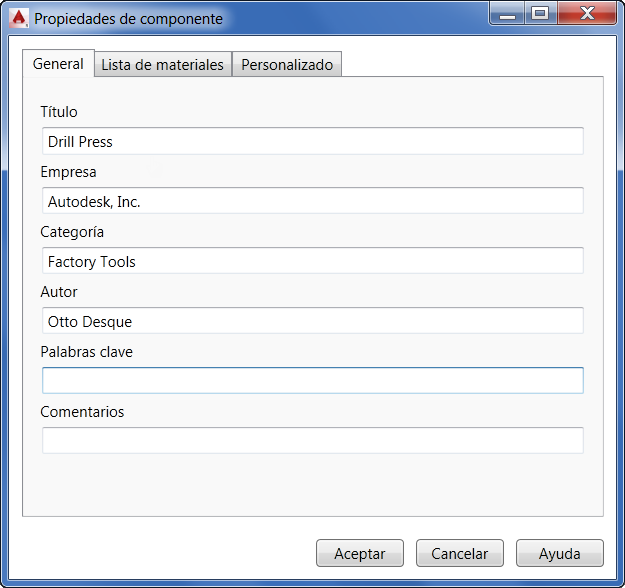Click the empty Palabras clave input box
This screenshot has width=625, height=588.
click(312, 380)
